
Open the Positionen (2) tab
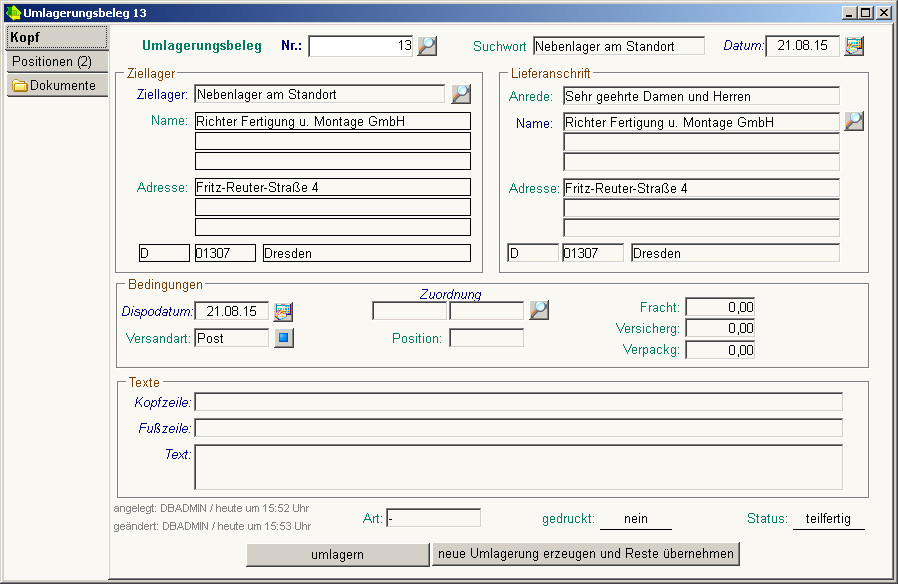click(57, 61)
